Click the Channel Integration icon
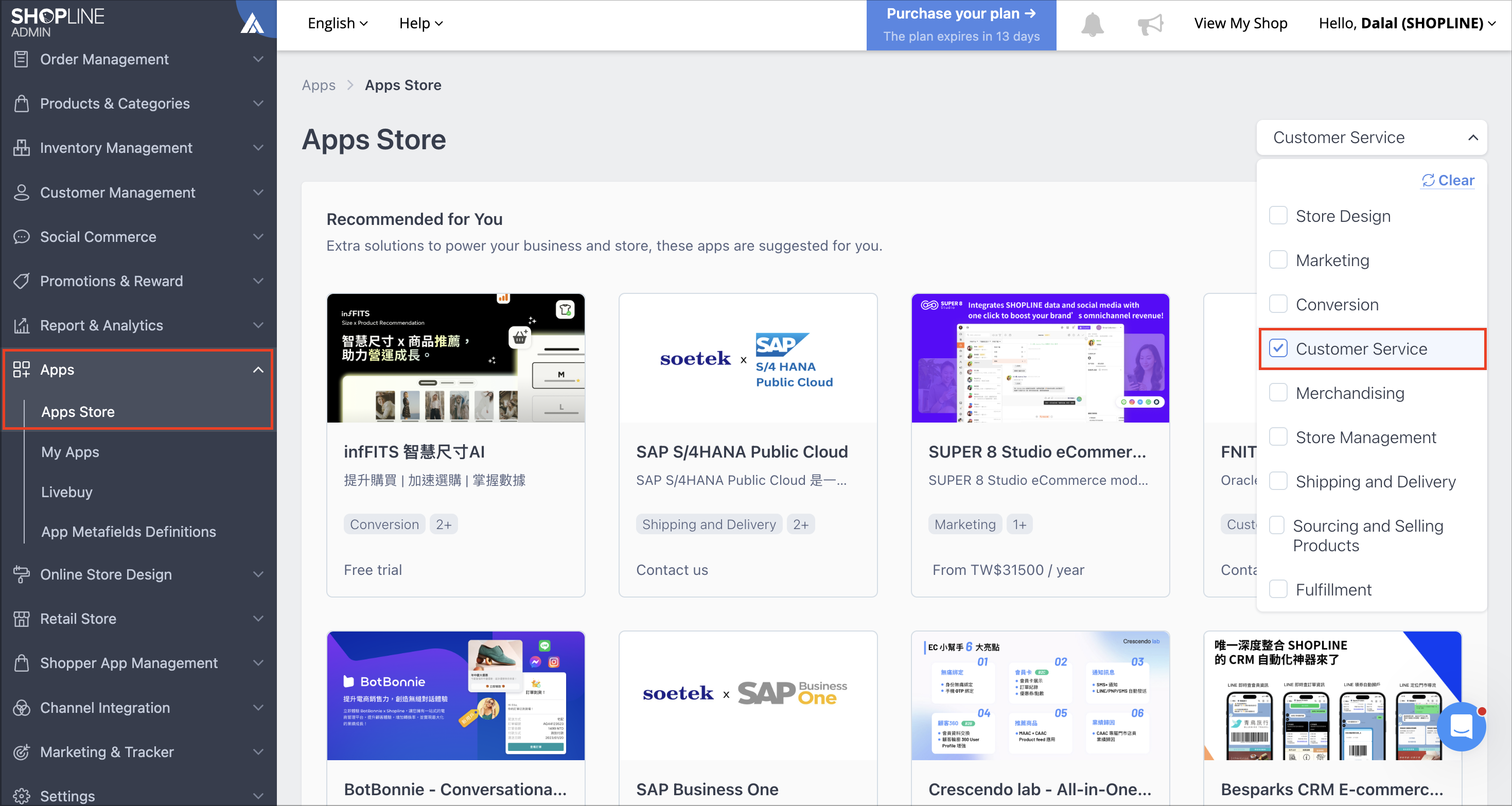 coord(21,708)
